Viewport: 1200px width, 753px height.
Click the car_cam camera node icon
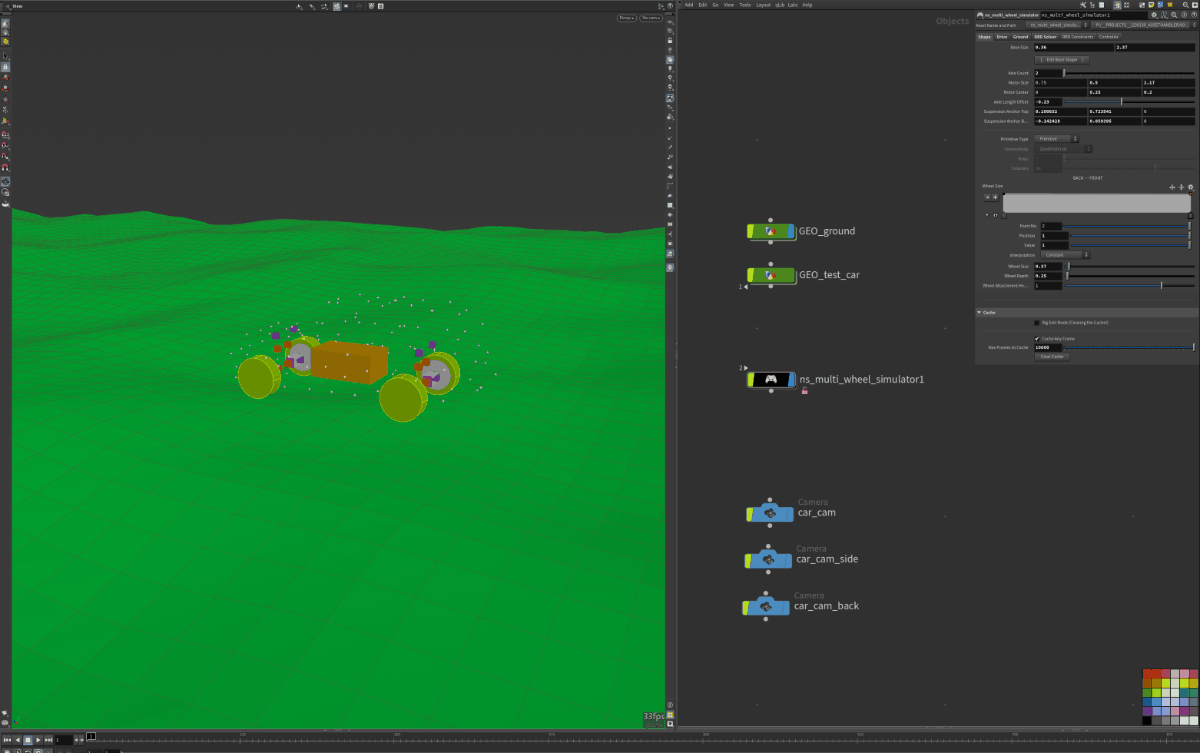point(770,513)
